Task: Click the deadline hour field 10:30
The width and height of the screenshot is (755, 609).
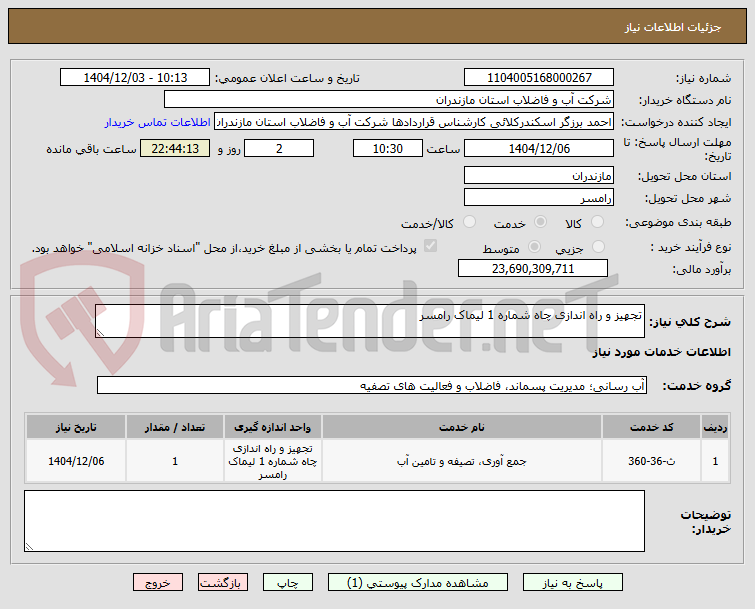Action: 388,149
